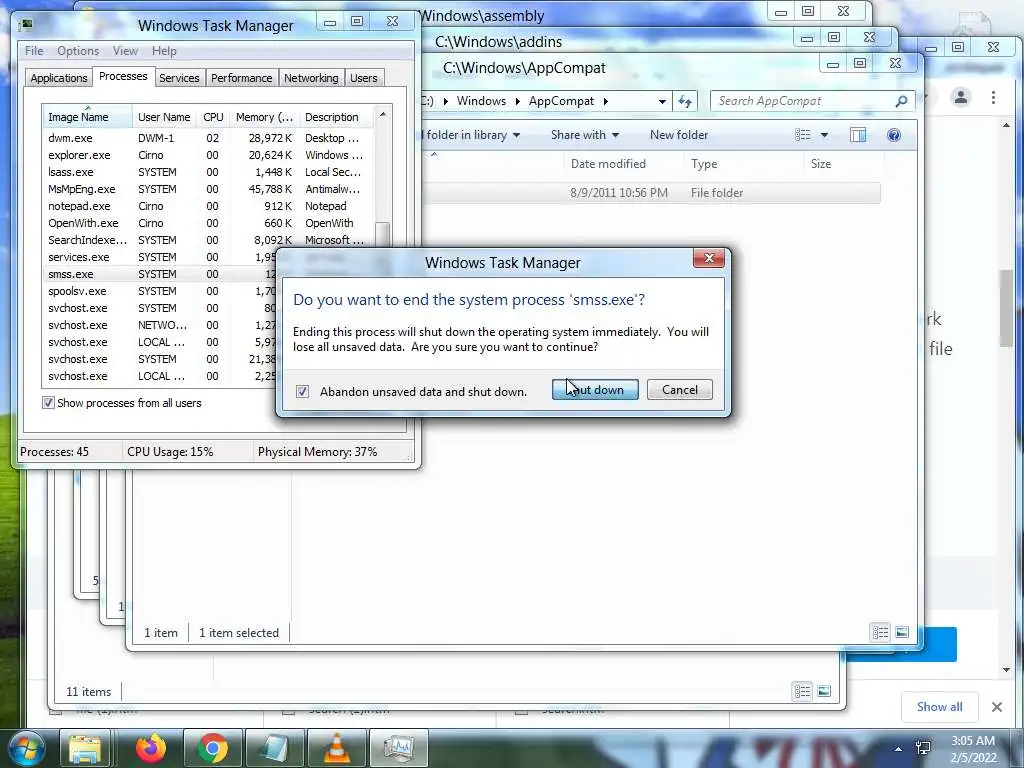Expand the arrow after Windows in breadcrumb

tap(517, 101)
